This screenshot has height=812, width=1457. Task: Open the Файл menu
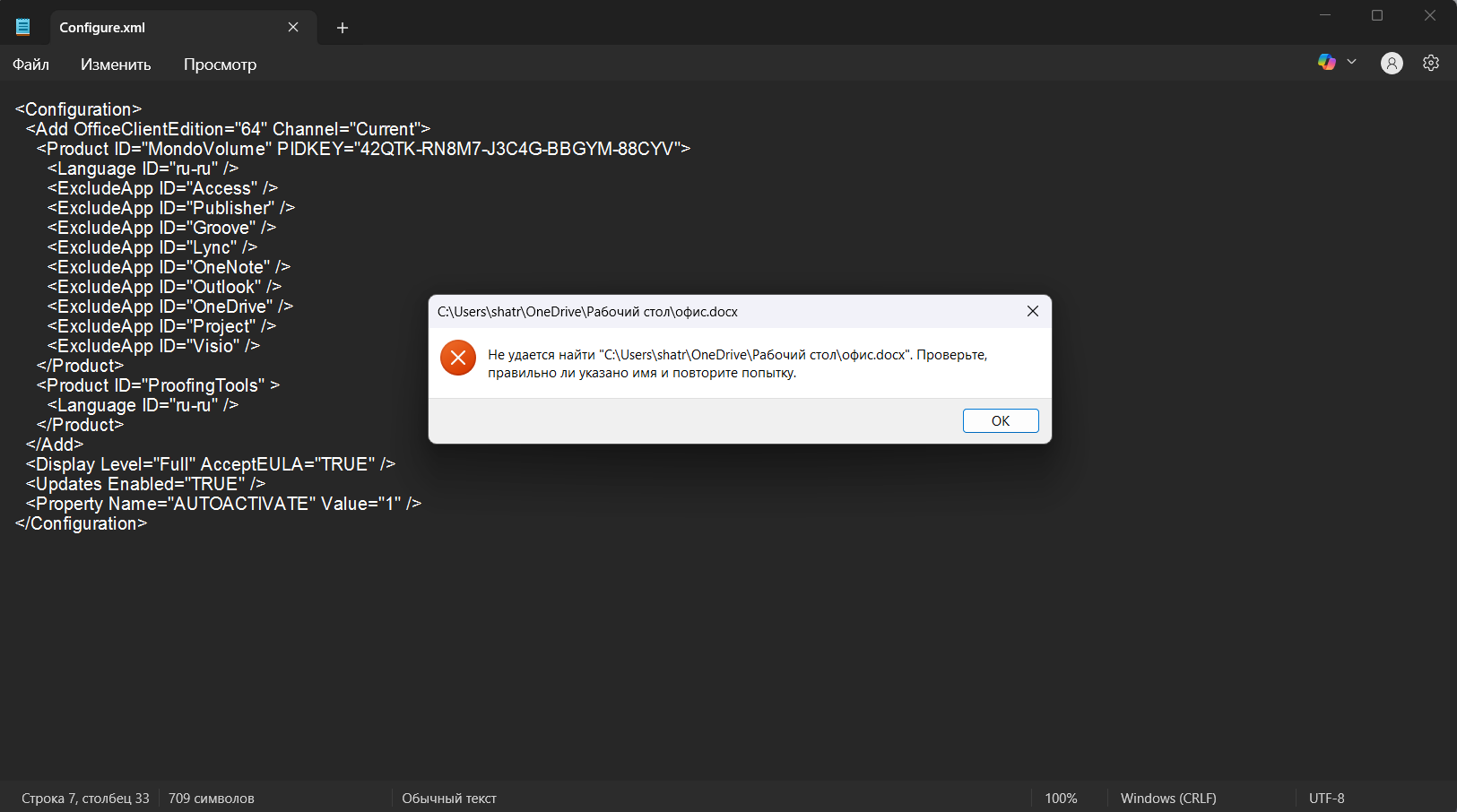[30, 65]
